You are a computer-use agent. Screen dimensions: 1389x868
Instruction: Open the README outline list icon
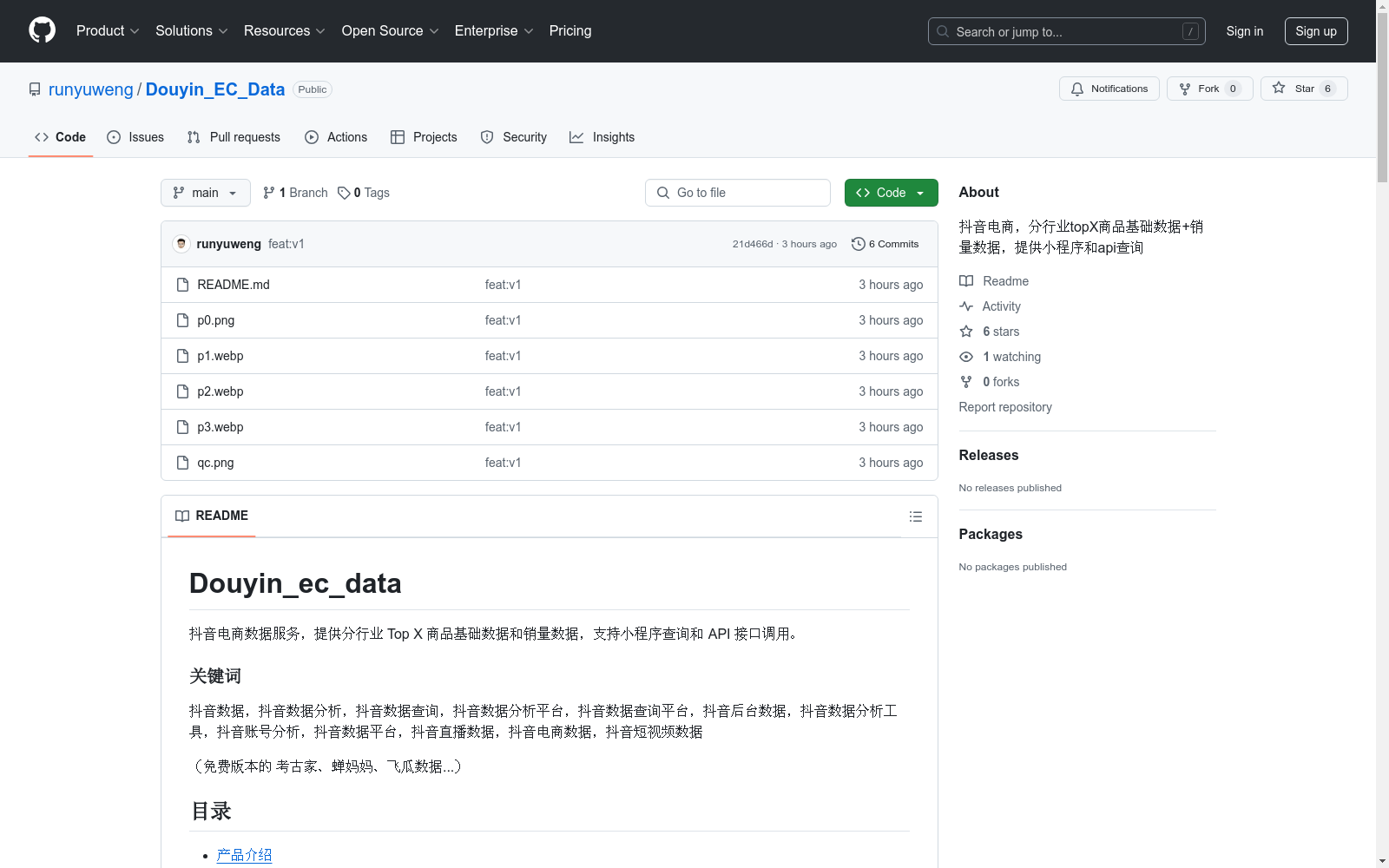(x=915, y=516)
